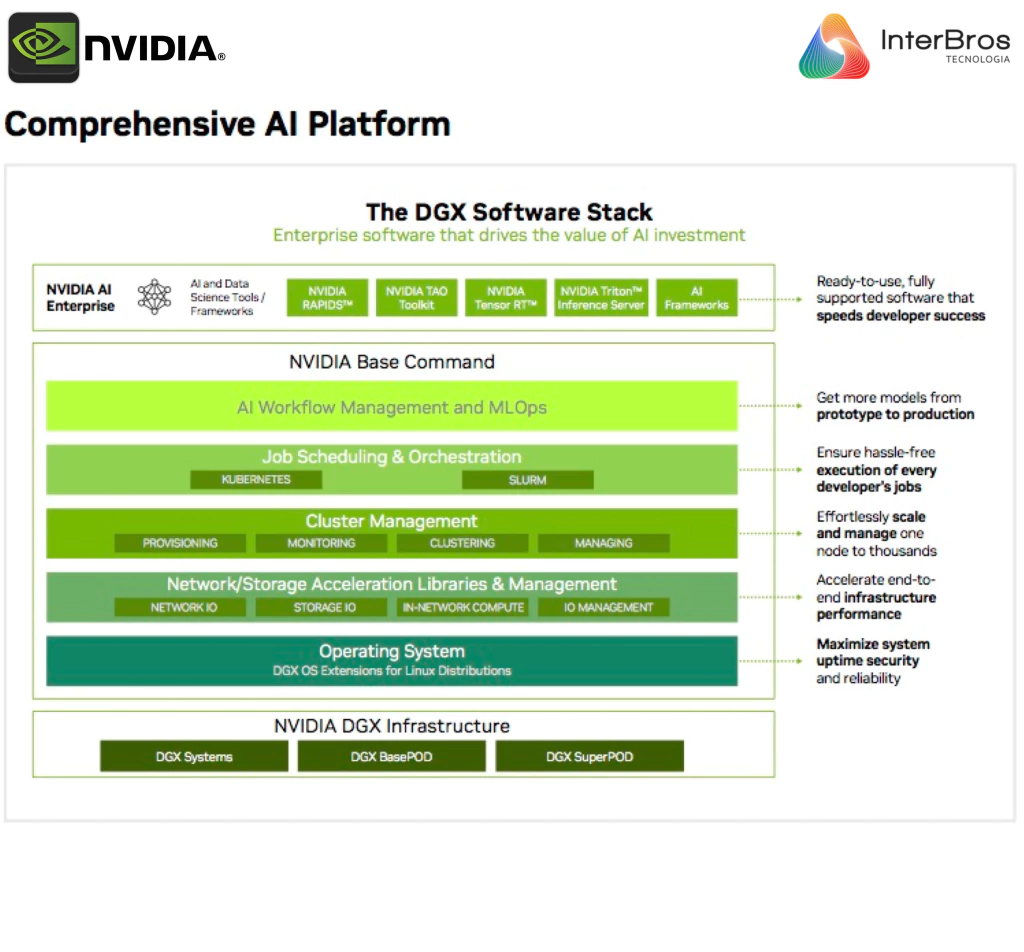Click the green Enterprise software subtitle
1024x952 pixels.
(x=509, y=235)
